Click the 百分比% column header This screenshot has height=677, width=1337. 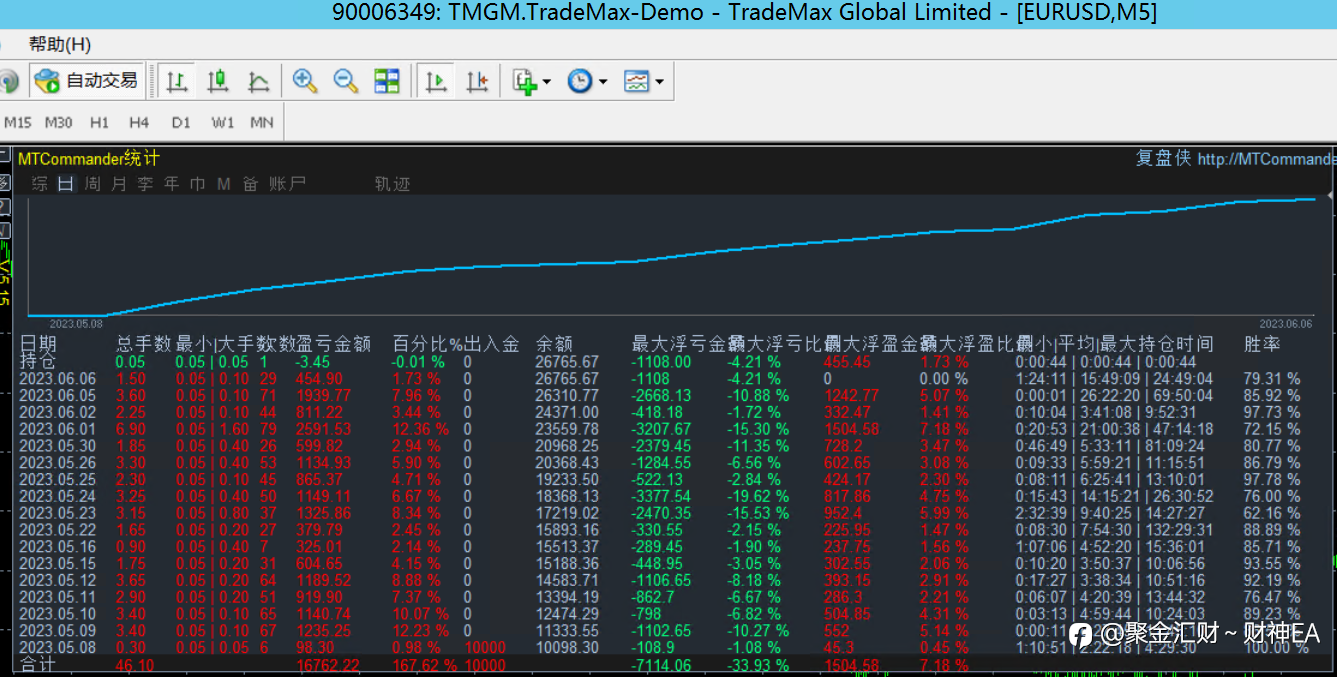pos(428,345)
